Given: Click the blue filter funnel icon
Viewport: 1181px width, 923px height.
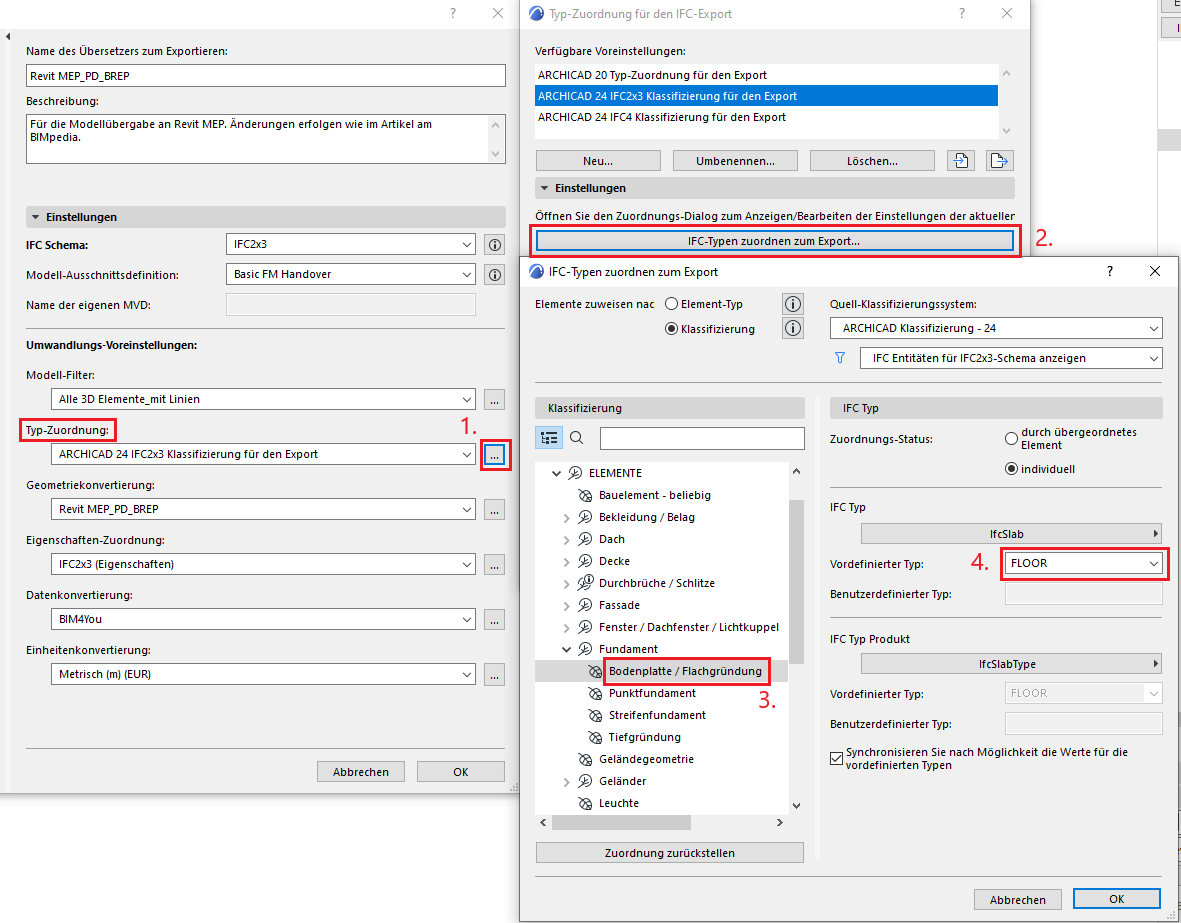Looking at the screenshot, I should point(840,358).
